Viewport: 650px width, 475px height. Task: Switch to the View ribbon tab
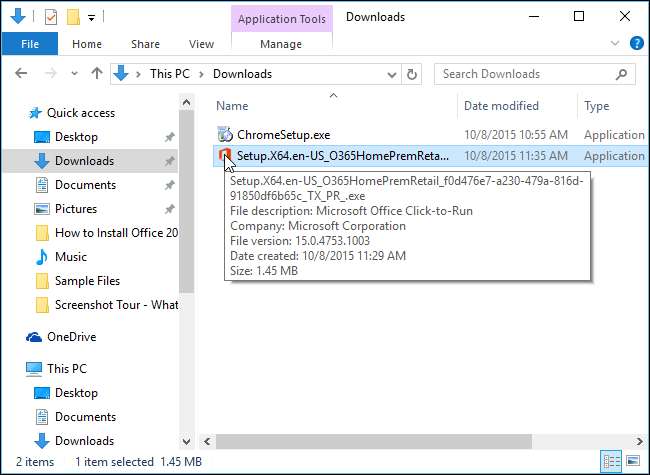click(201, 44)
